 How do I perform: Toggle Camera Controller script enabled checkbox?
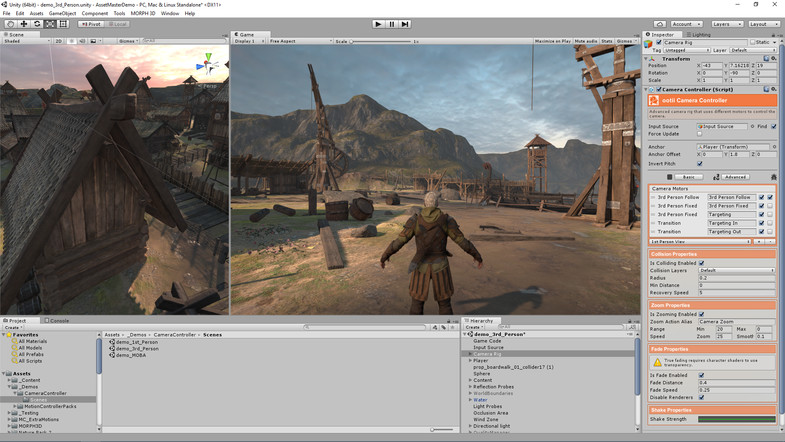point(659,89)
